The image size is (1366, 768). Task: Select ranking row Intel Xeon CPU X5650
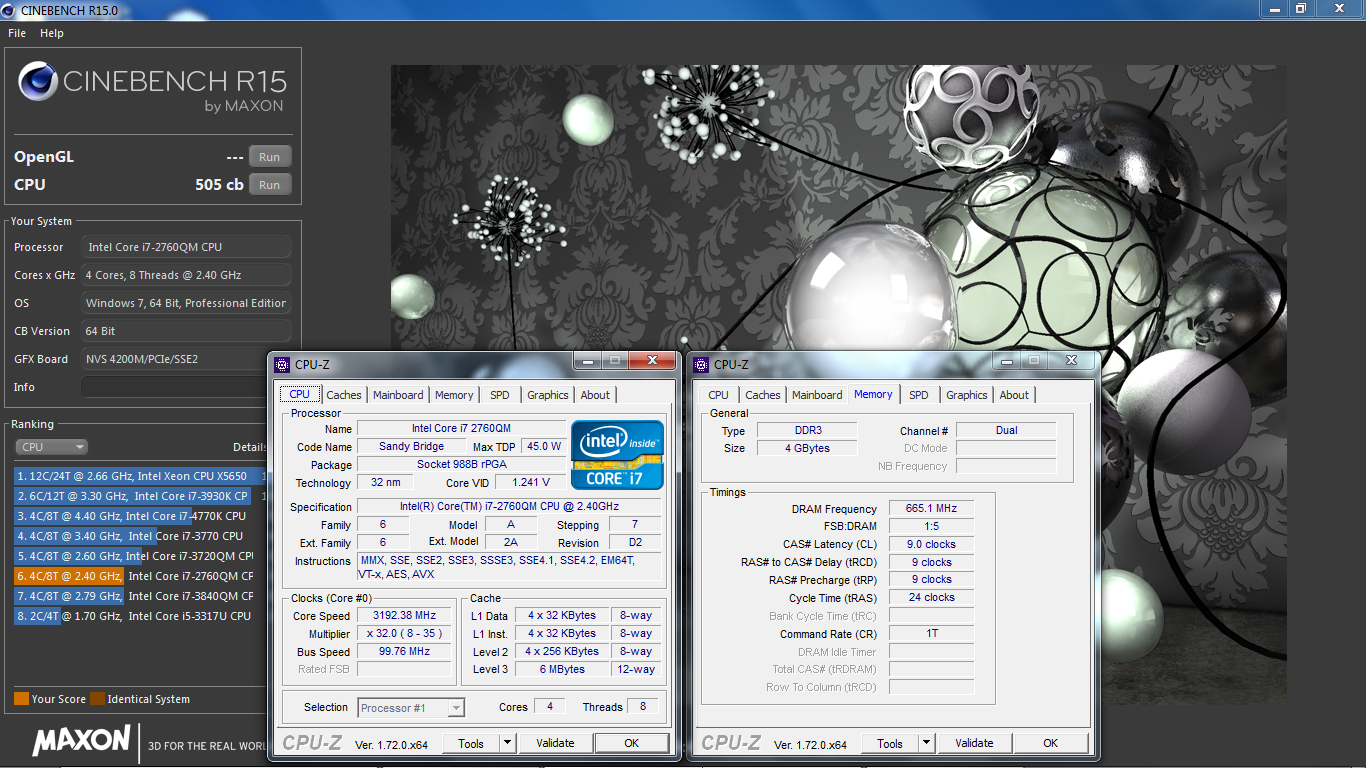140,476
